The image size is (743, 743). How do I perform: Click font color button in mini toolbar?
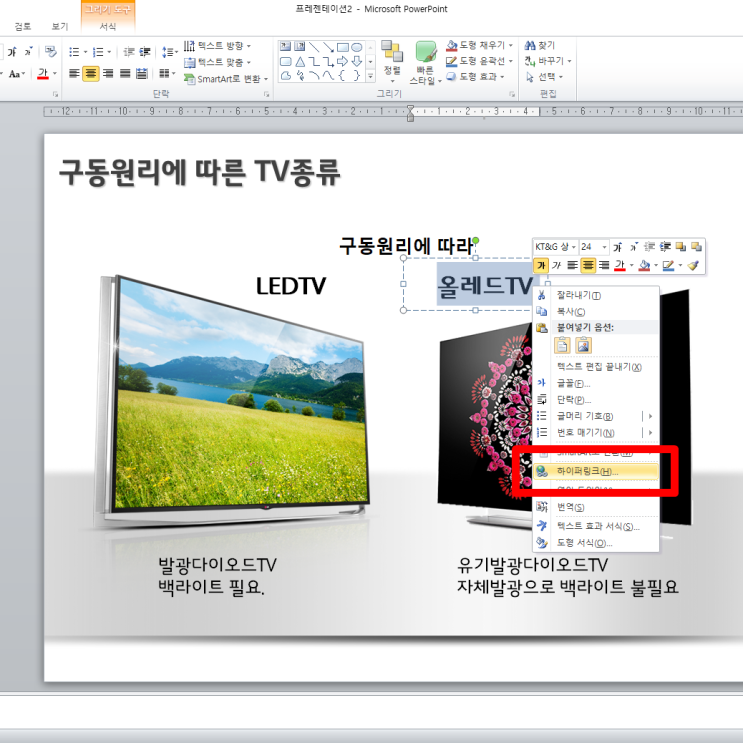[x=620, y=265]
